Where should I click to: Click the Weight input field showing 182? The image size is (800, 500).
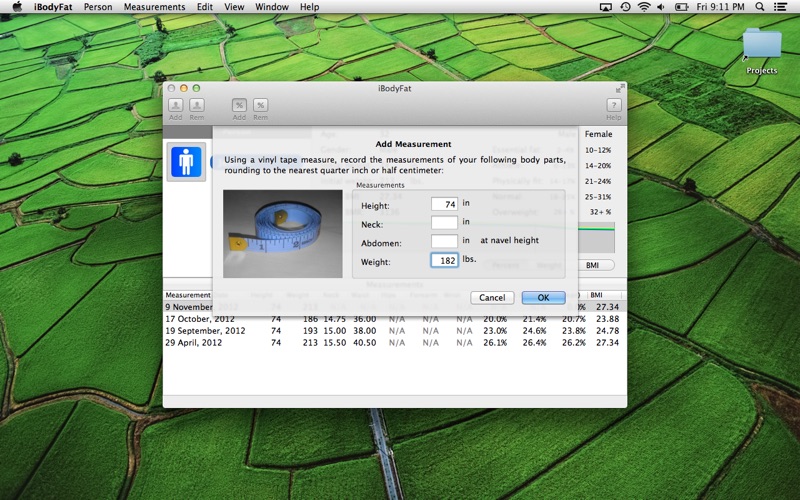pyautogui.click(x=444, y=260)
